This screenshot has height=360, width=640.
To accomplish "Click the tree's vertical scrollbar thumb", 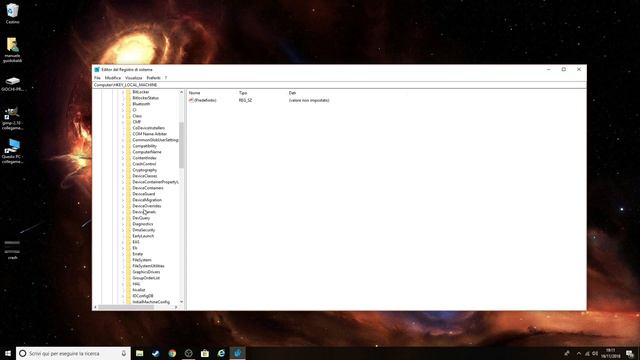I will point(182,145).
